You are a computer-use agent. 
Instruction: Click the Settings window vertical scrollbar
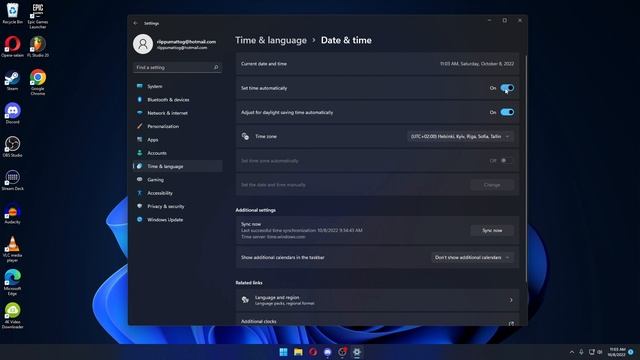pos(527,169)
